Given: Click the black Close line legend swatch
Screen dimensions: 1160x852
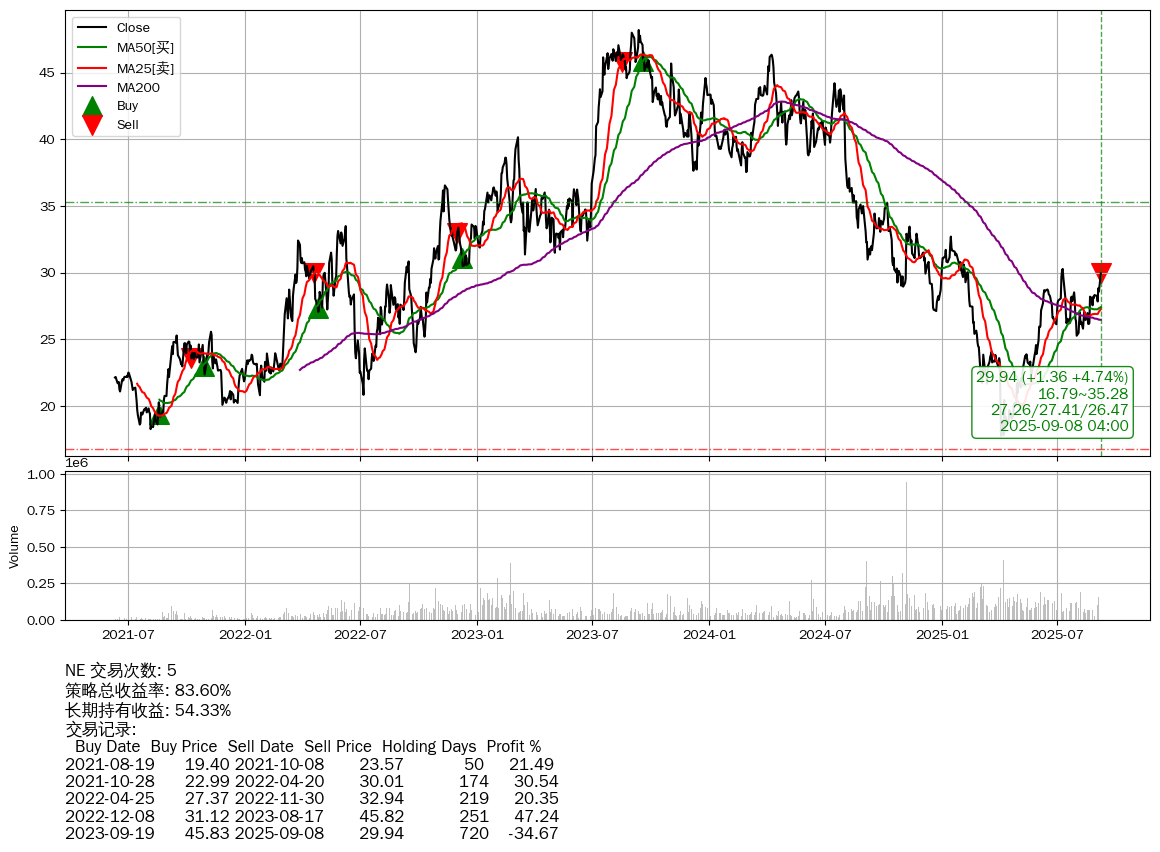Looking at the screenshot, I should tap(92, 28).
